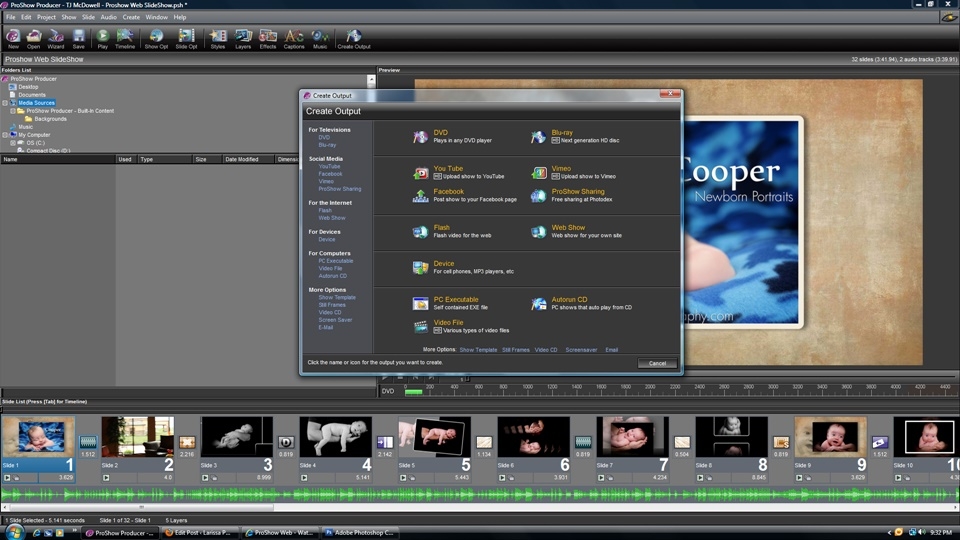Collapse the ProShow Producer Built-In Content node
The image size is (960, 540).
(x=13, y=111)
